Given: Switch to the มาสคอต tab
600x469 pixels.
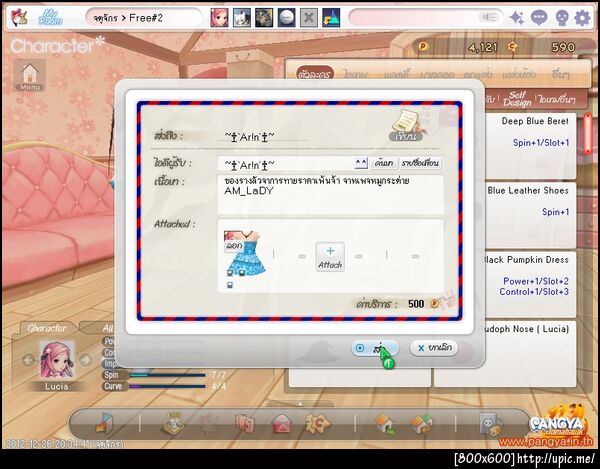Looking at the screenshot, I should pos(437,74).
